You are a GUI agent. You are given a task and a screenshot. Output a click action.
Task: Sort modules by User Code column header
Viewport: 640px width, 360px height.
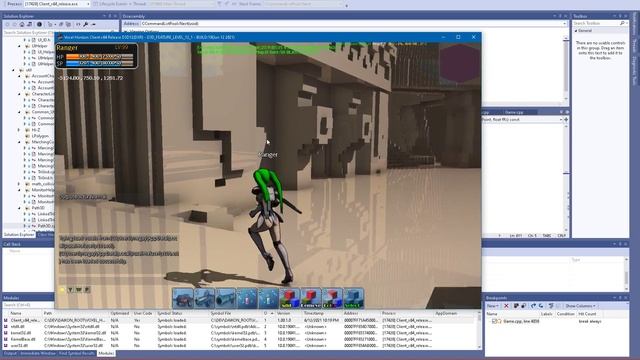click(x=142, y=313)
